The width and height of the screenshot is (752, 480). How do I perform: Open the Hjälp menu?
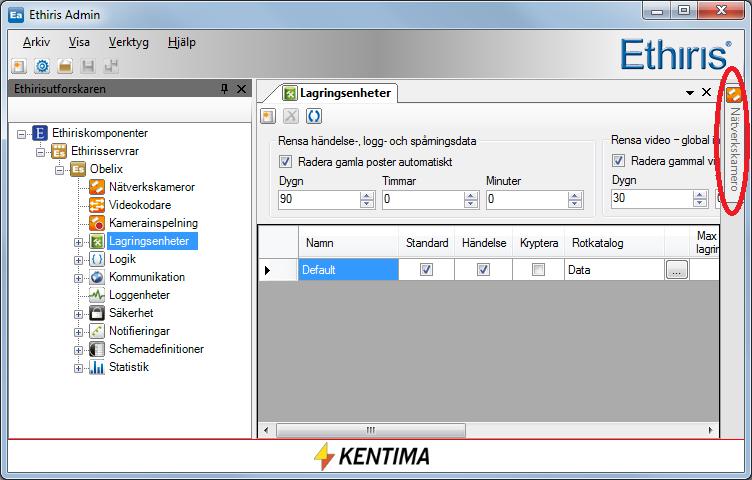182,42
